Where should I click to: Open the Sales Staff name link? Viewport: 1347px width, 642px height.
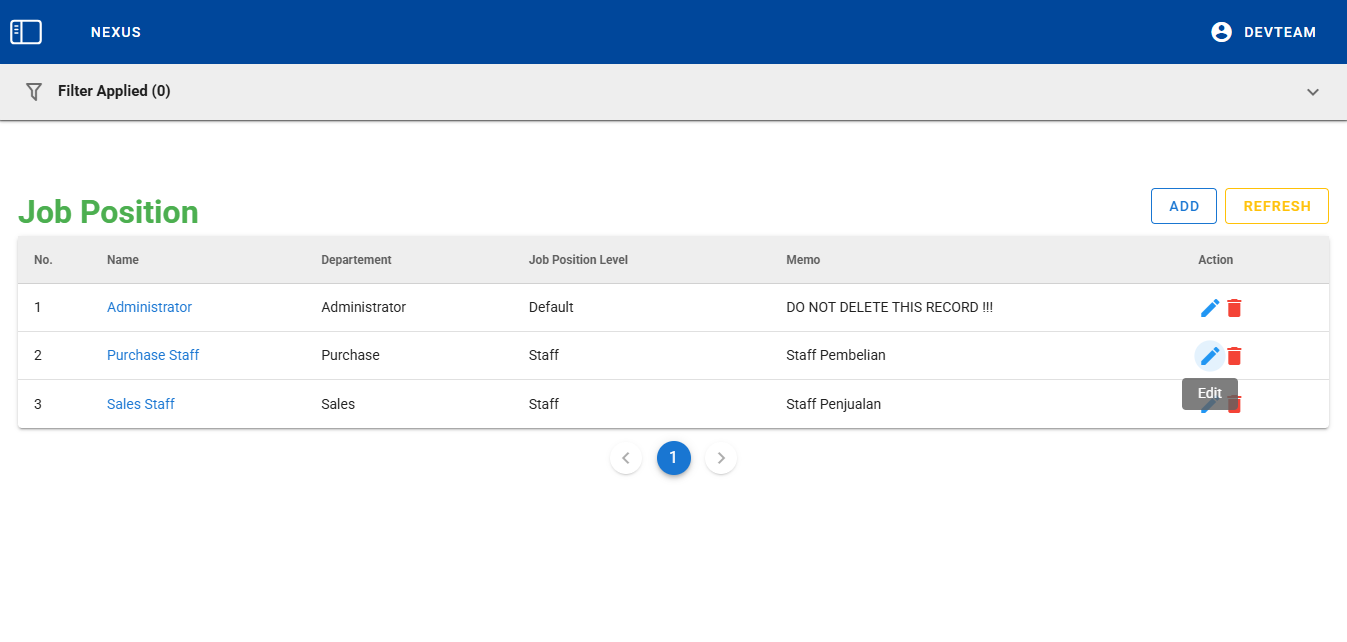pos(141,404)
